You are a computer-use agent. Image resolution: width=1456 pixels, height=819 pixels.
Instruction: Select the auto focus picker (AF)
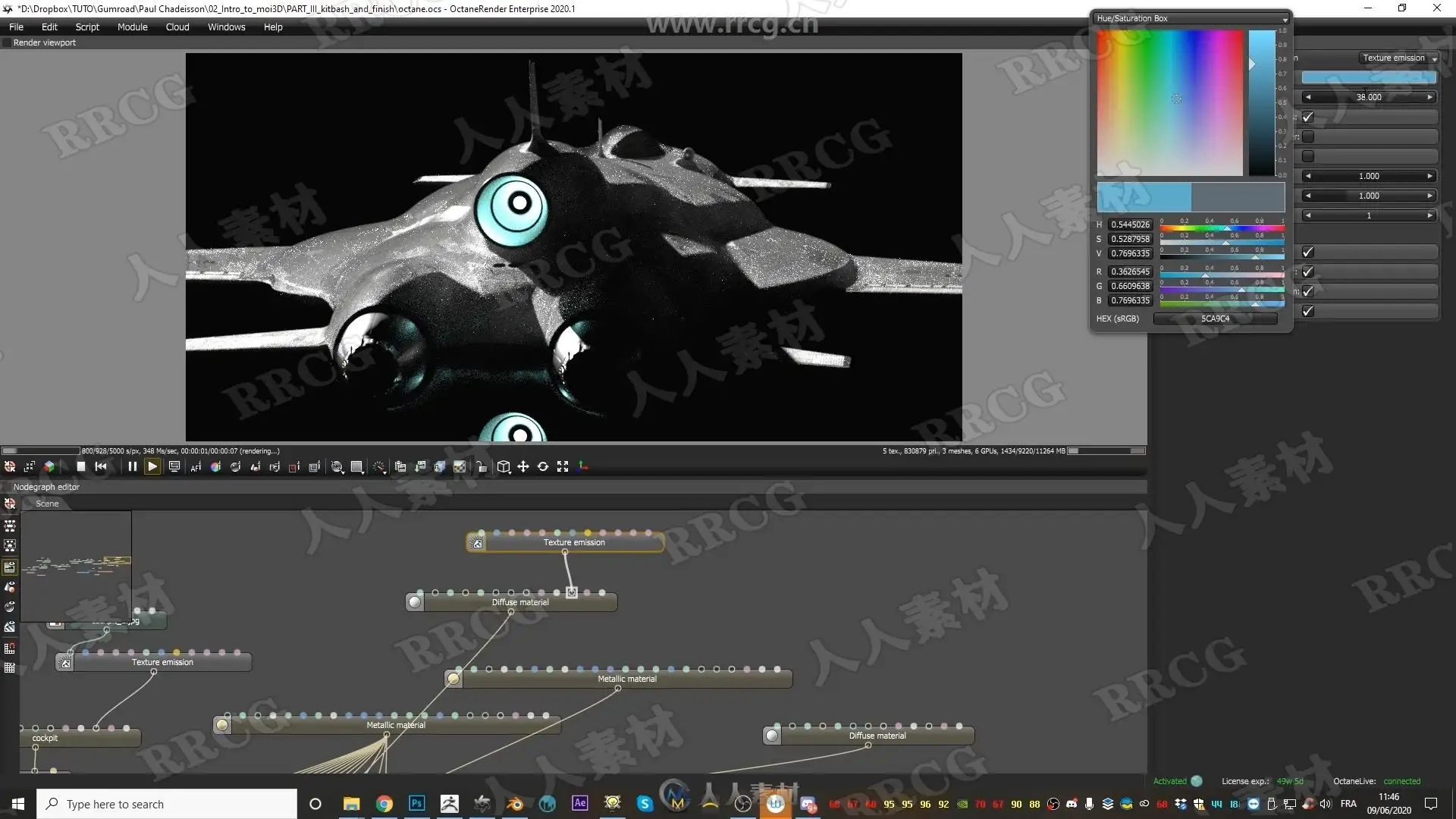pos(196,467)
